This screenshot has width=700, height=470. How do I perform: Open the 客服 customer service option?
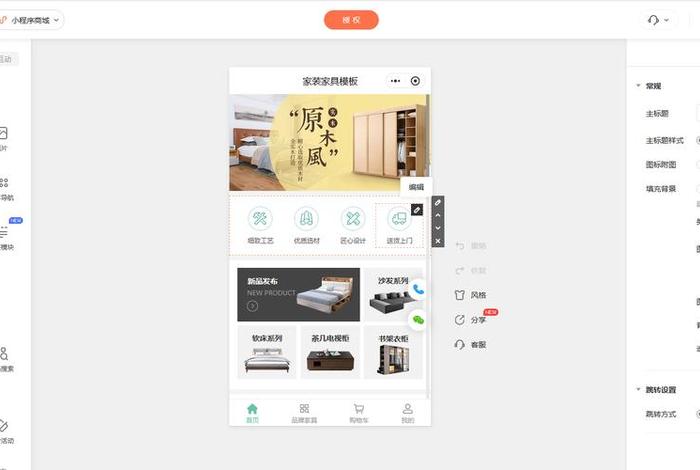[x=471, y=345]
